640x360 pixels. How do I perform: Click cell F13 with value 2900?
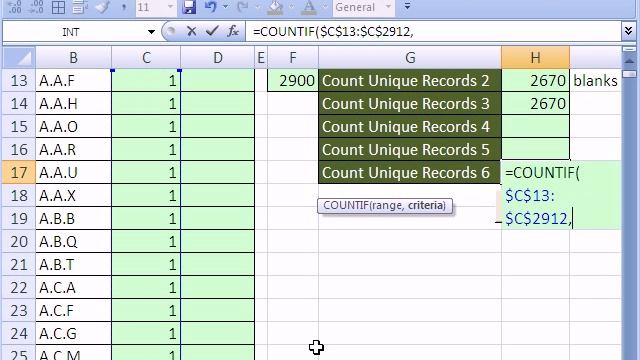pos(293,80)
